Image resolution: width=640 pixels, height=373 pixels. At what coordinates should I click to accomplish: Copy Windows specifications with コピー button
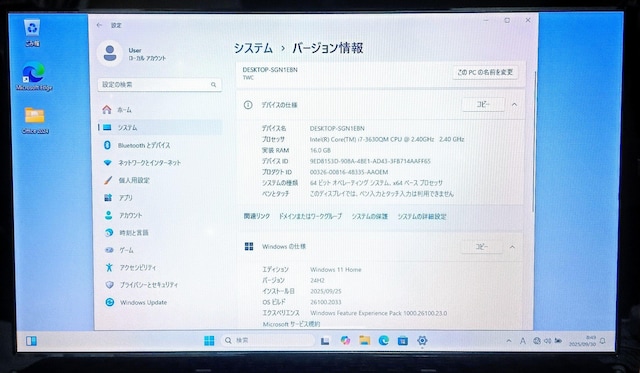482,247
